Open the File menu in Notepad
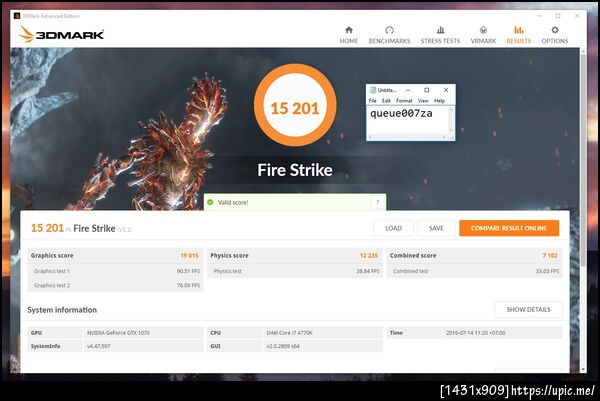Screen dimensions: 600x401 click(372, 101)
